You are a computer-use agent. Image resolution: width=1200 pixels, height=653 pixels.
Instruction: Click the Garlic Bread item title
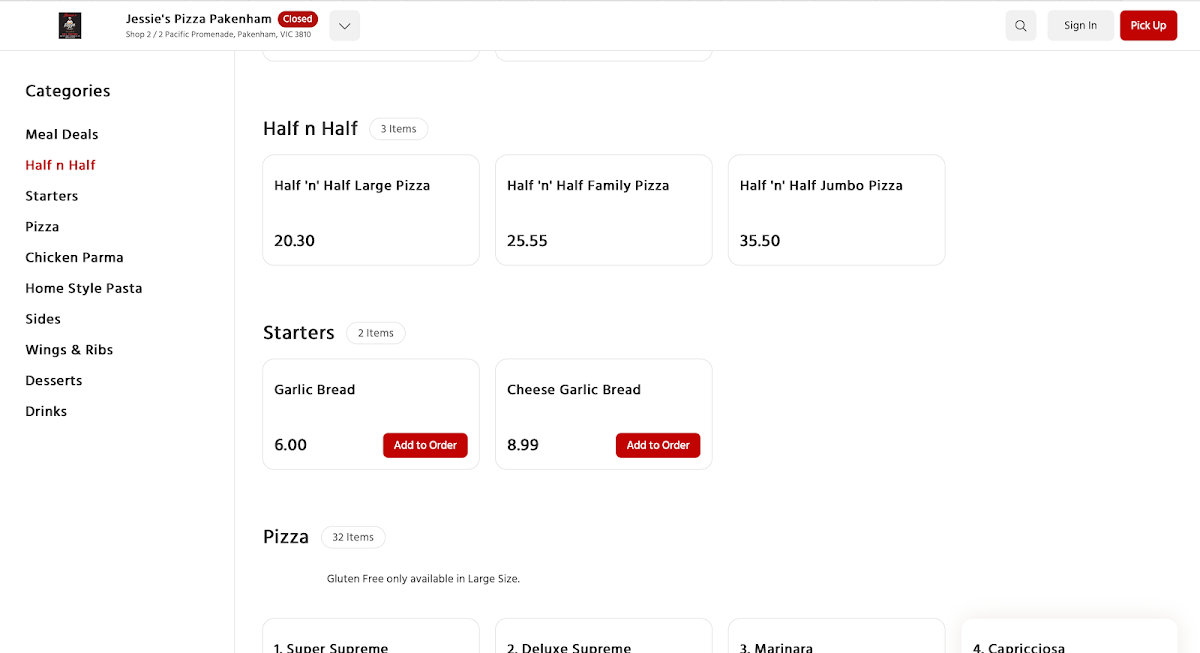click(x=315, y=390)
